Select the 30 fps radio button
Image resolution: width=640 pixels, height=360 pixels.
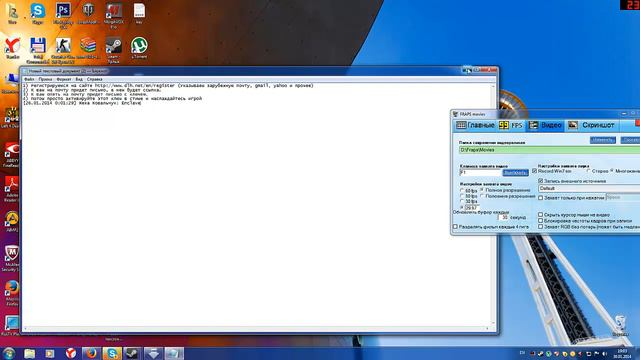point(462,202)
